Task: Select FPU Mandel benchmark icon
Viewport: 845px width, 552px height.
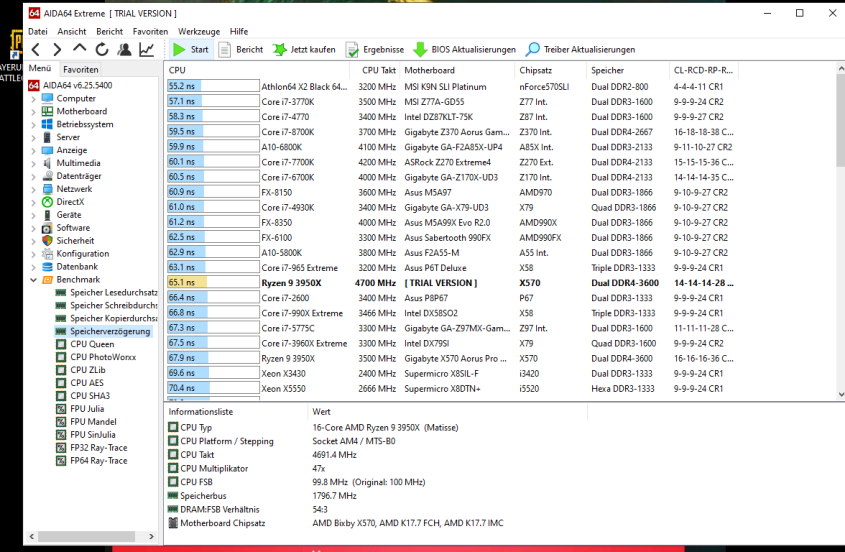Action: pyautogui.click(x=61, y=422)
